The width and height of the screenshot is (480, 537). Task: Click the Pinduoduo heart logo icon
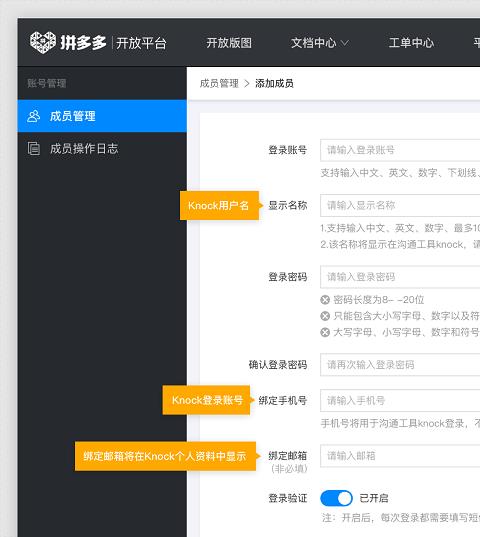(x=43, y=42)
